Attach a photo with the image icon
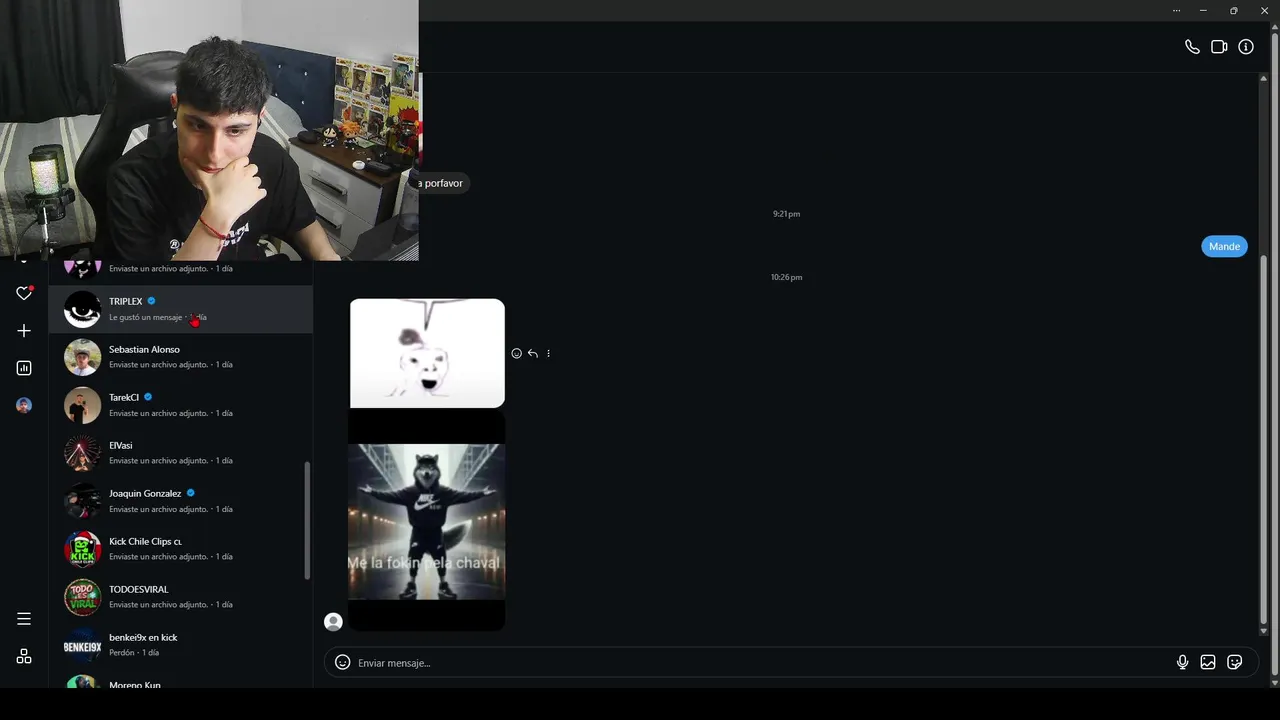This screenshot has height=720, width=1280. pos(1208,662)
